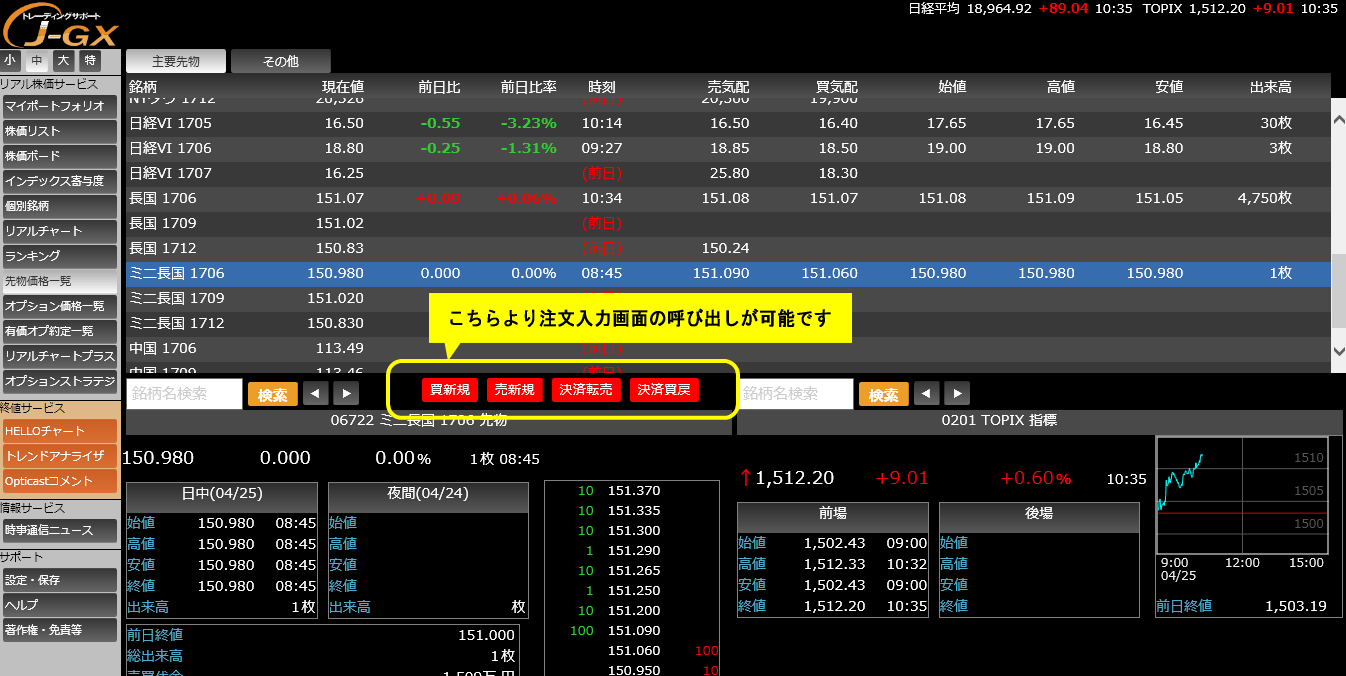The image size is (1346, 676).
Task: Focus left 銘柄名検索 input field
Action: [x=184, y=394]
